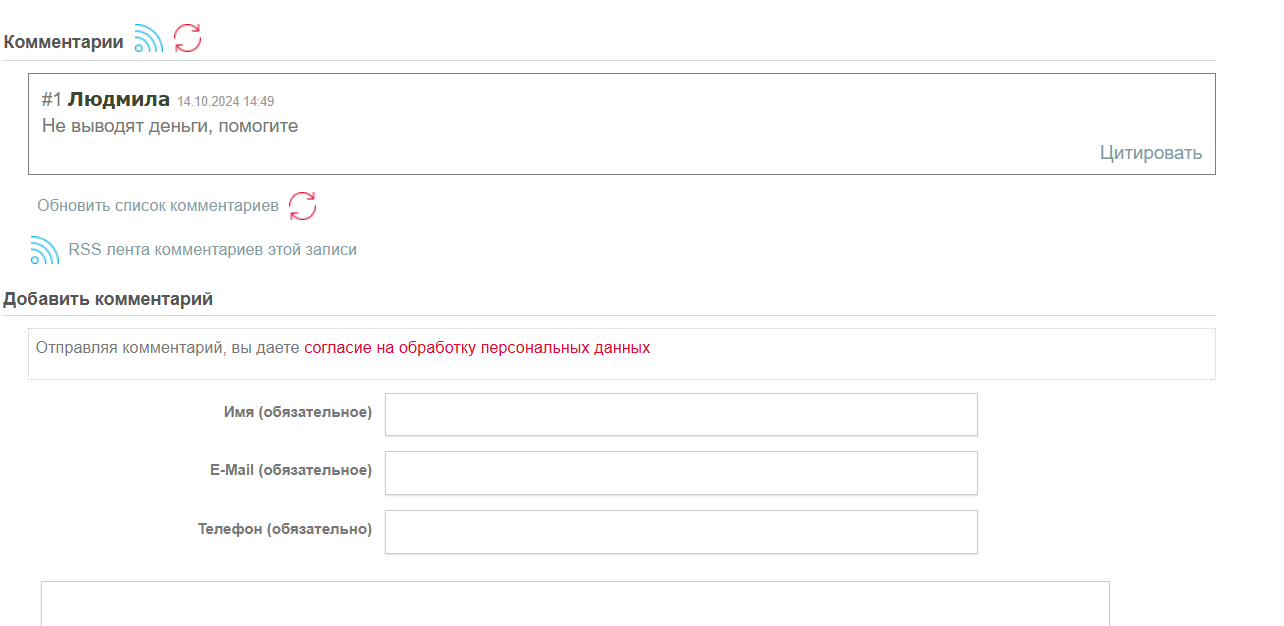Click the red refresh icon beside Комментарии heading
The height and width of the screenshot is (626, 1284).
tap(188, 39)
